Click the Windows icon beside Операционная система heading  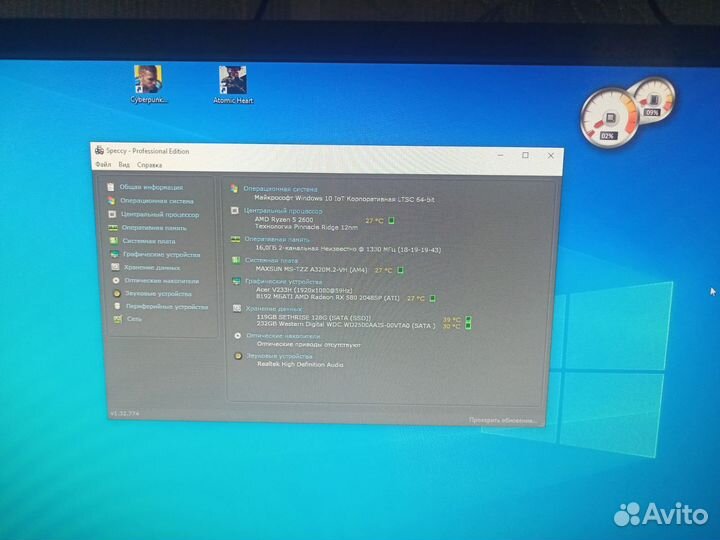[x=235, y=188]
